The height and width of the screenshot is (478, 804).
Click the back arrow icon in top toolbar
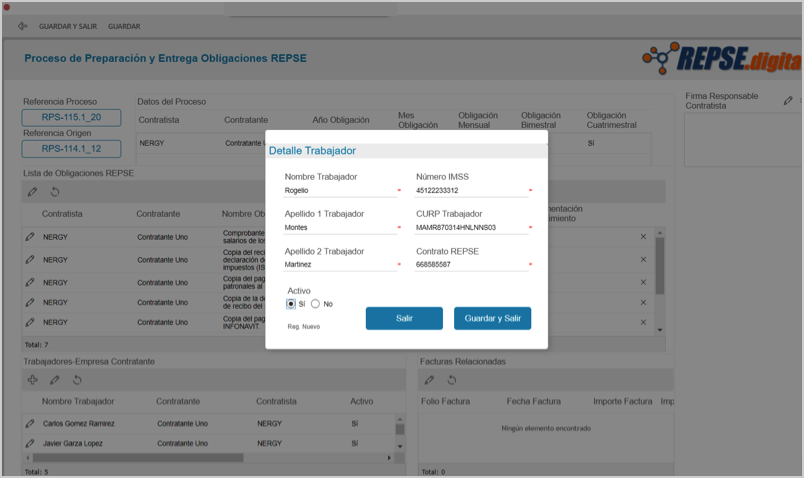[x=22, y=26]
